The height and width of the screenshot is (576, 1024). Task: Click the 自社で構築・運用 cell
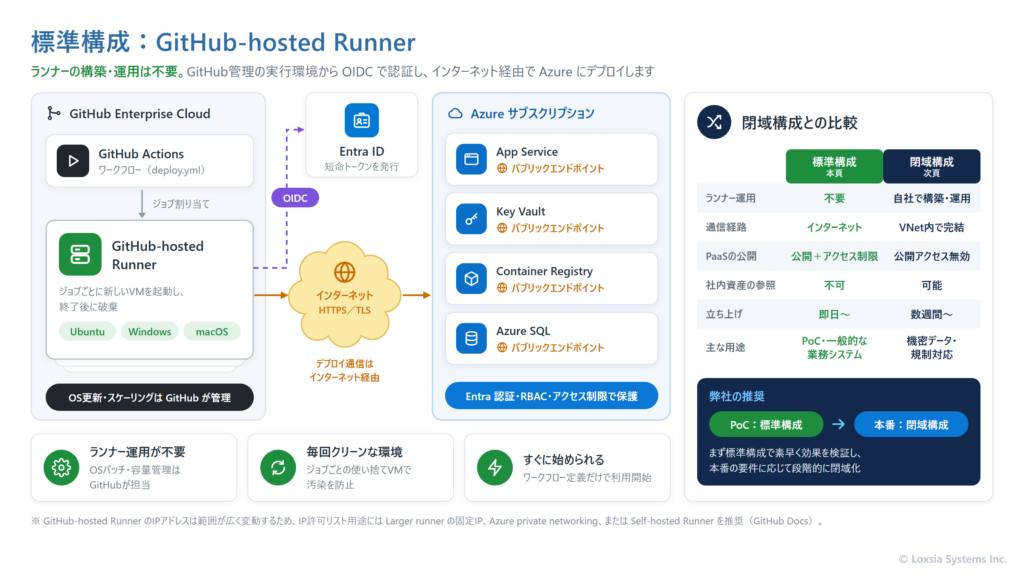coord(931,198)
